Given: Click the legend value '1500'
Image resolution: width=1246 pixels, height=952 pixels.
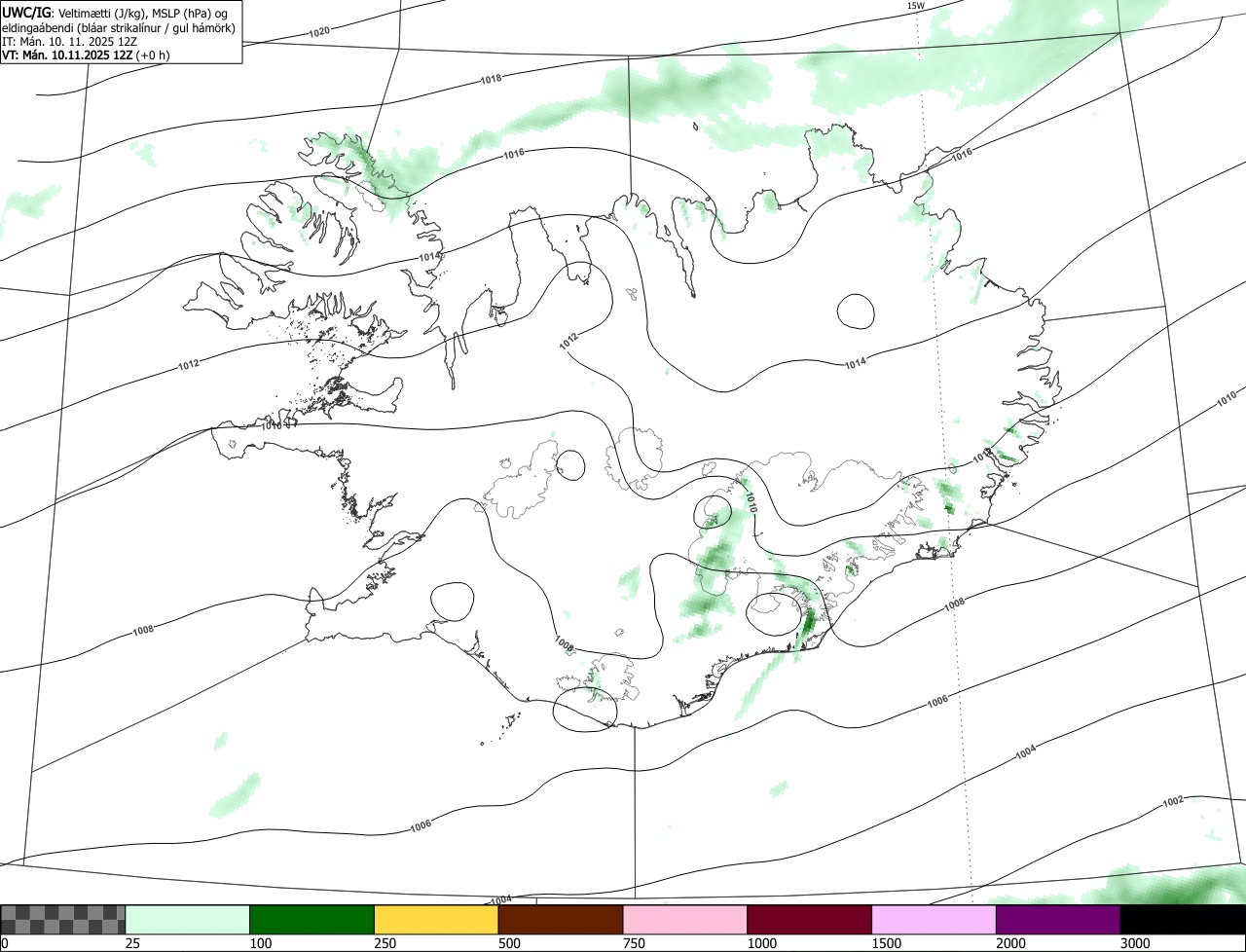Looking at the screenshot, I should [x=885, y=943].
